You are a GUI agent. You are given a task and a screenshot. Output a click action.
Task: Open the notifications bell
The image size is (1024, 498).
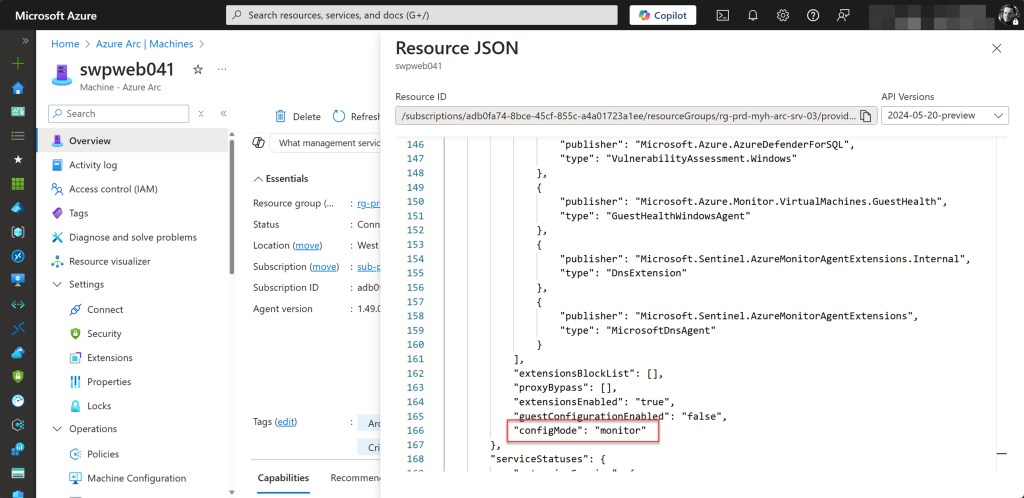point(753,15)
